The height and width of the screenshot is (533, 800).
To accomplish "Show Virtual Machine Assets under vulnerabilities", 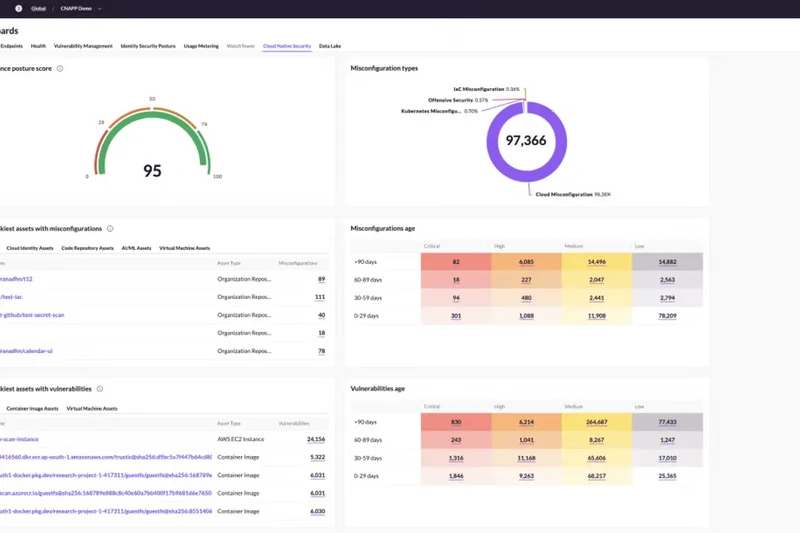I will (92, 408).
